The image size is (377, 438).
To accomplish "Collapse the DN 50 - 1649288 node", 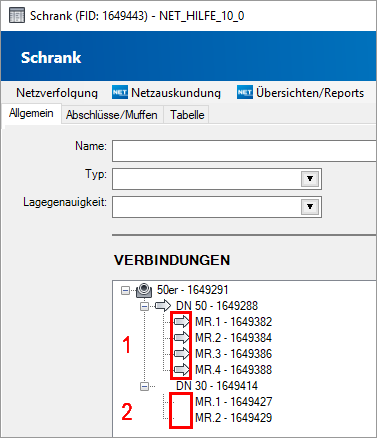I will pyautogui.click(x=144, y=306).
